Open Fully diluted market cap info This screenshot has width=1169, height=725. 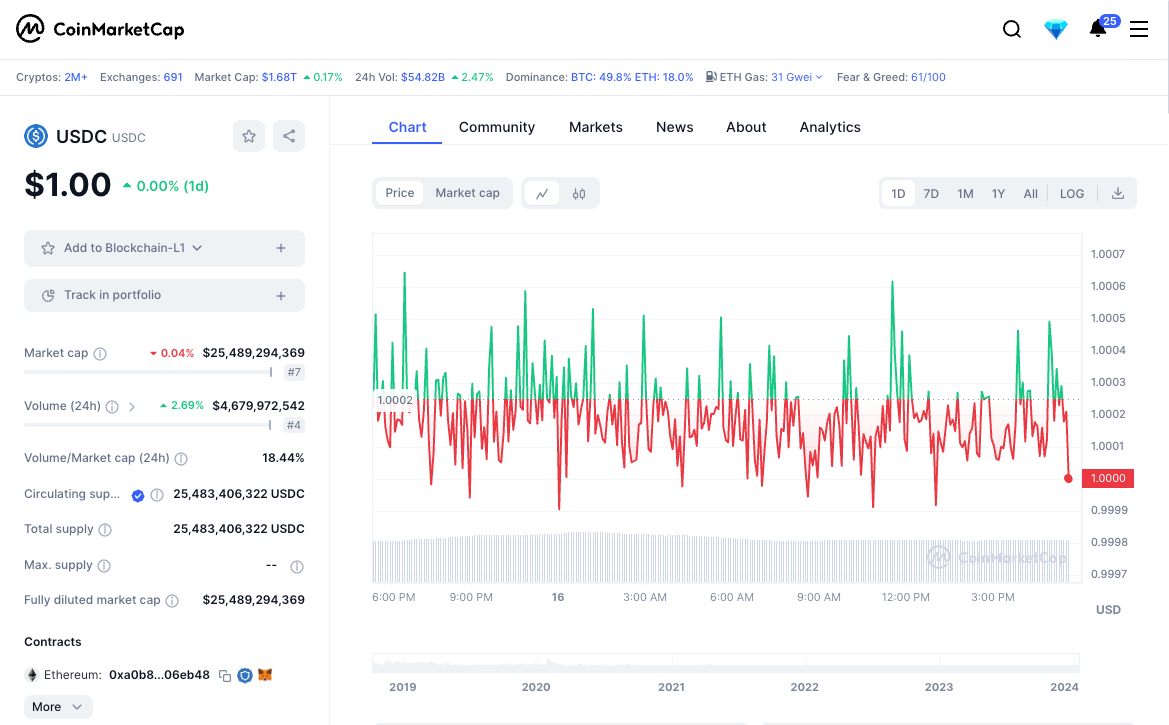(172, 600)
